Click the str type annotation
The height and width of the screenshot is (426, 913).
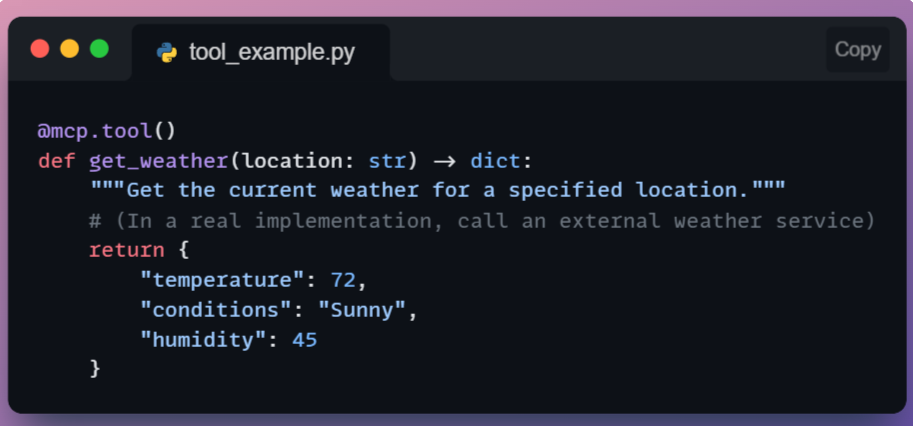point(387,161)
